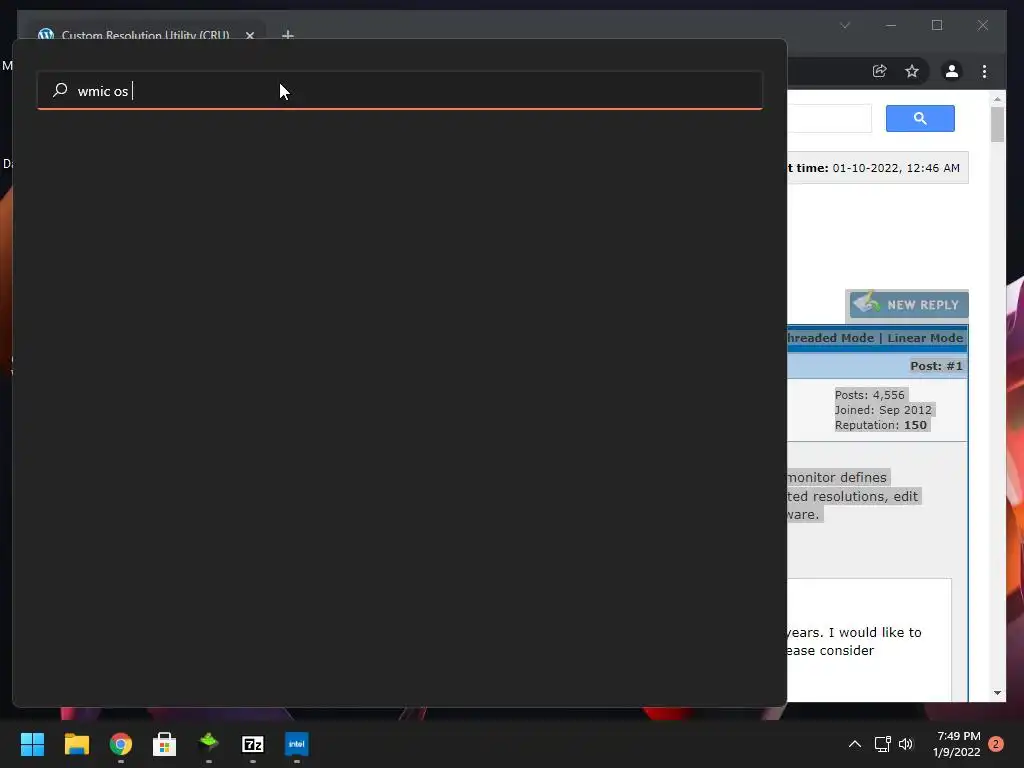Maximize the Chrome window
This screenshot has height=768, width=1024.
937,25
